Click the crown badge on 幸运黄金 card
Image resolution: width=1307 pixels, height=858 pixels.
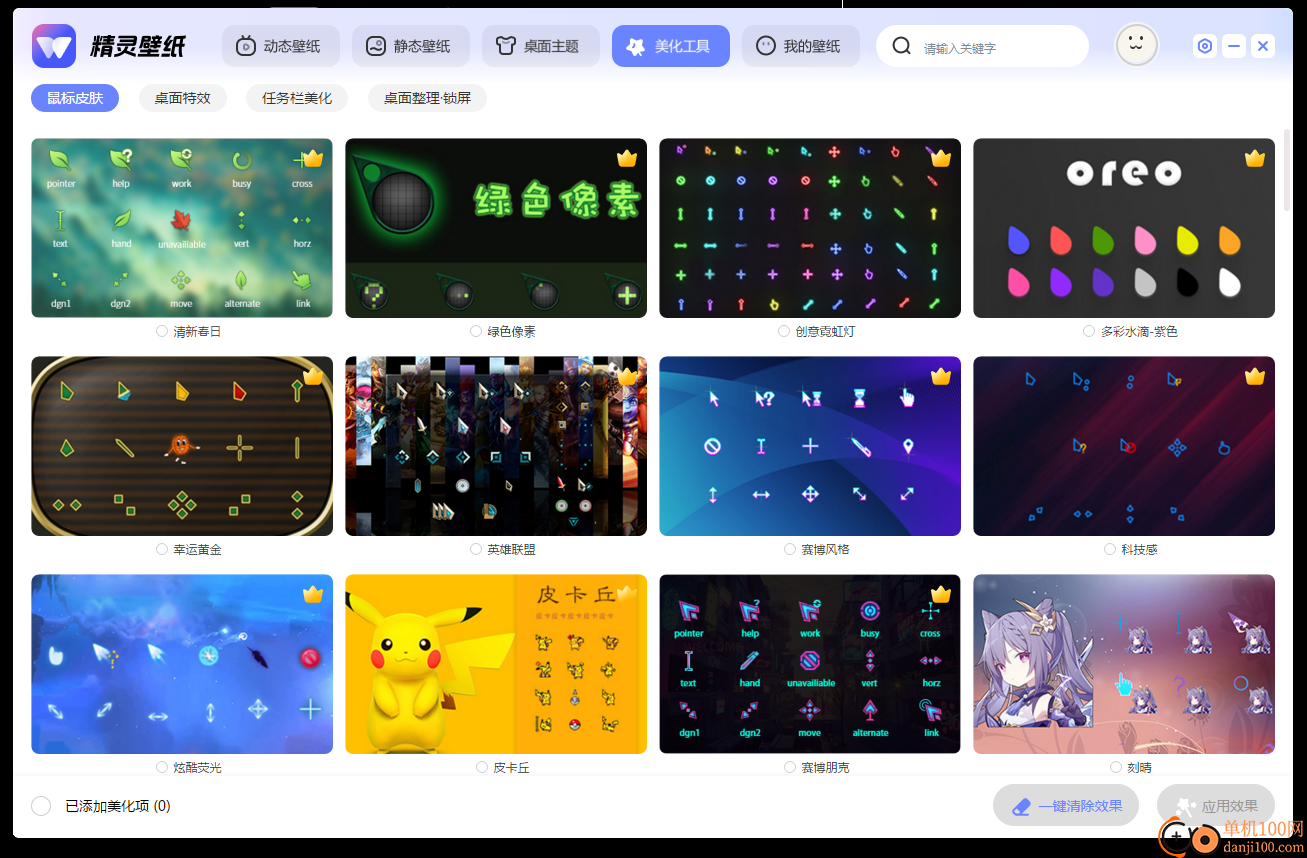pyautogui.click(x=313, y=376)
